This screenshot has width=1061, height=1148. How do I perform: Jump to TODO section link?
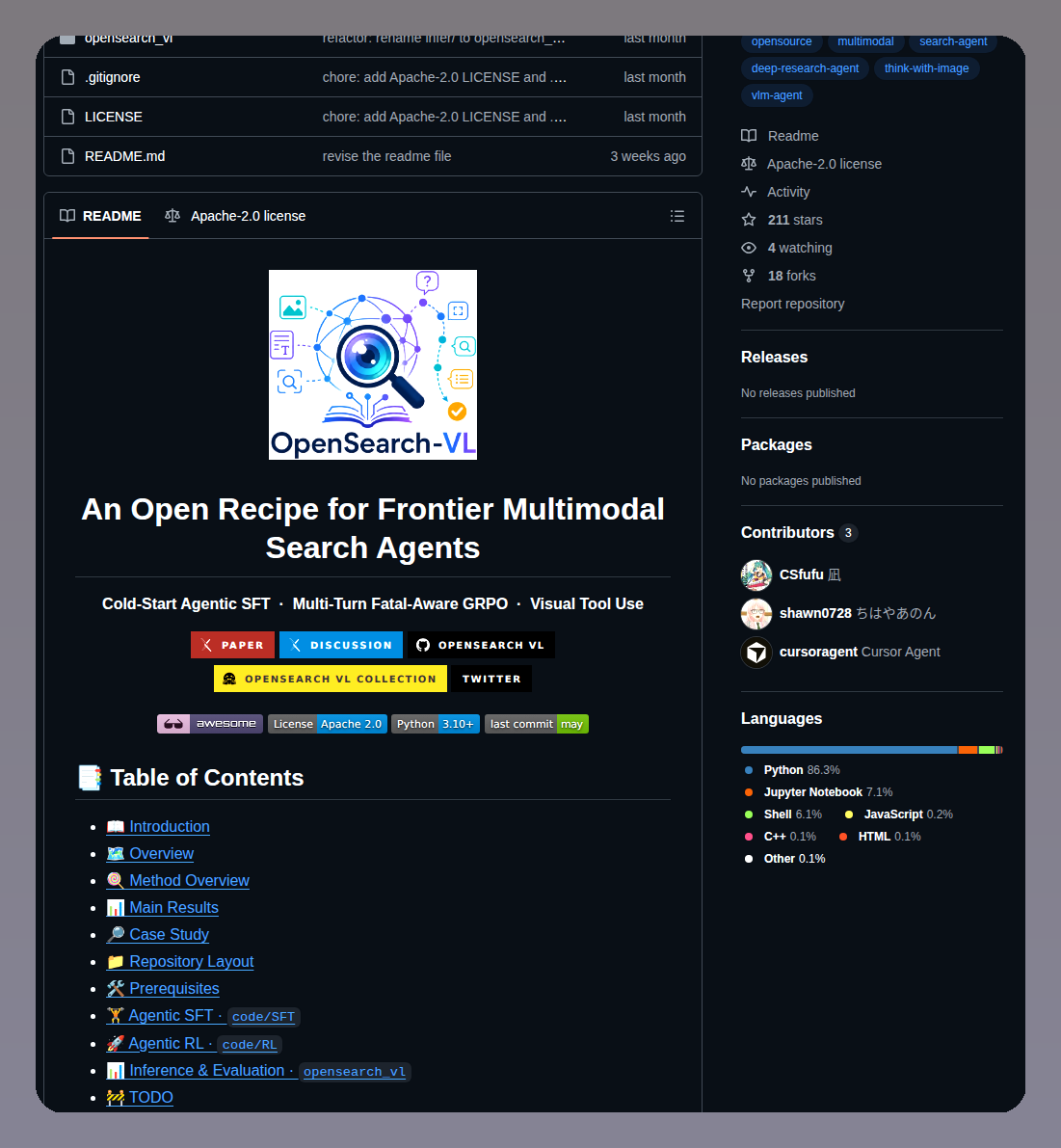point(140,1098)
